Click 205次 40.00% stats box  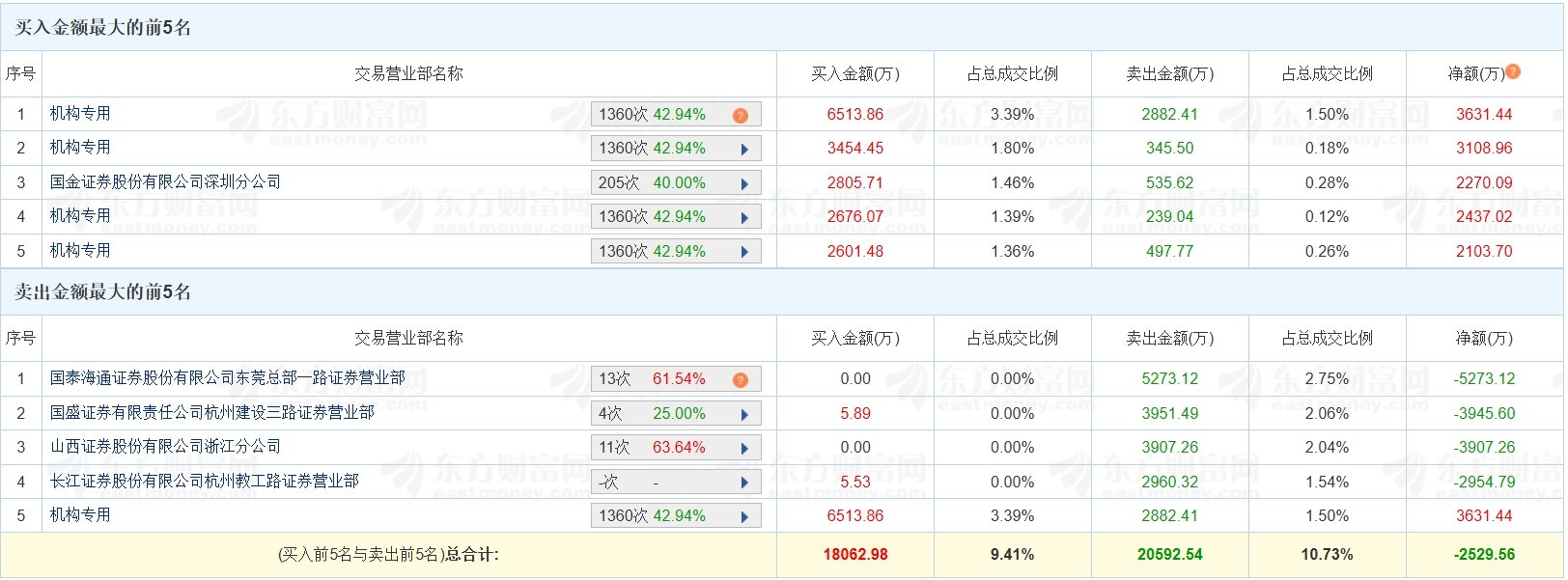(x=676, y=183)
